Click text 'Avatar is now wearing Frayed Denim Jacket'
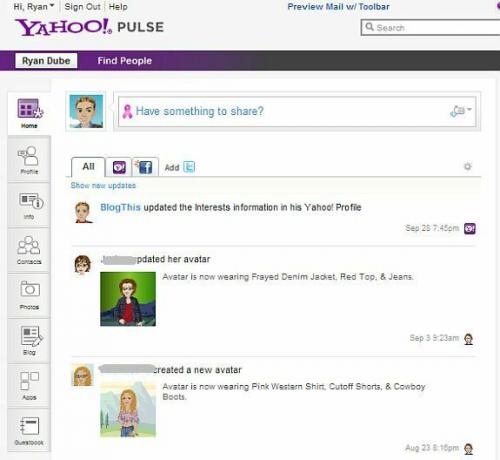This screenshot has width=500, height=460. coord(249,277)
